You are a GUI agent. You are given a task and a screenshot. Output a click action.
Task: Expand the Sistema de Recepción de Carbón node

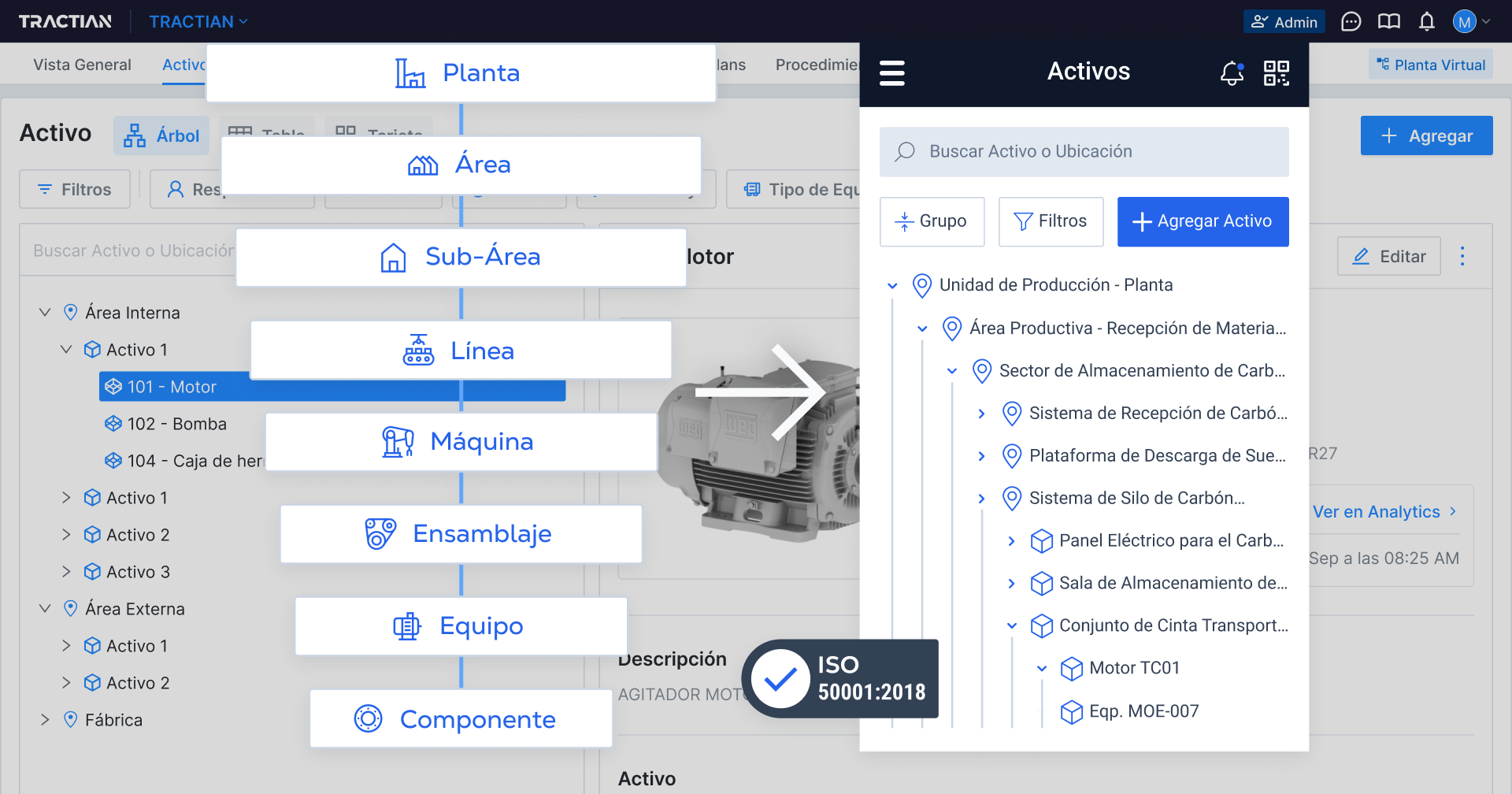981,413
